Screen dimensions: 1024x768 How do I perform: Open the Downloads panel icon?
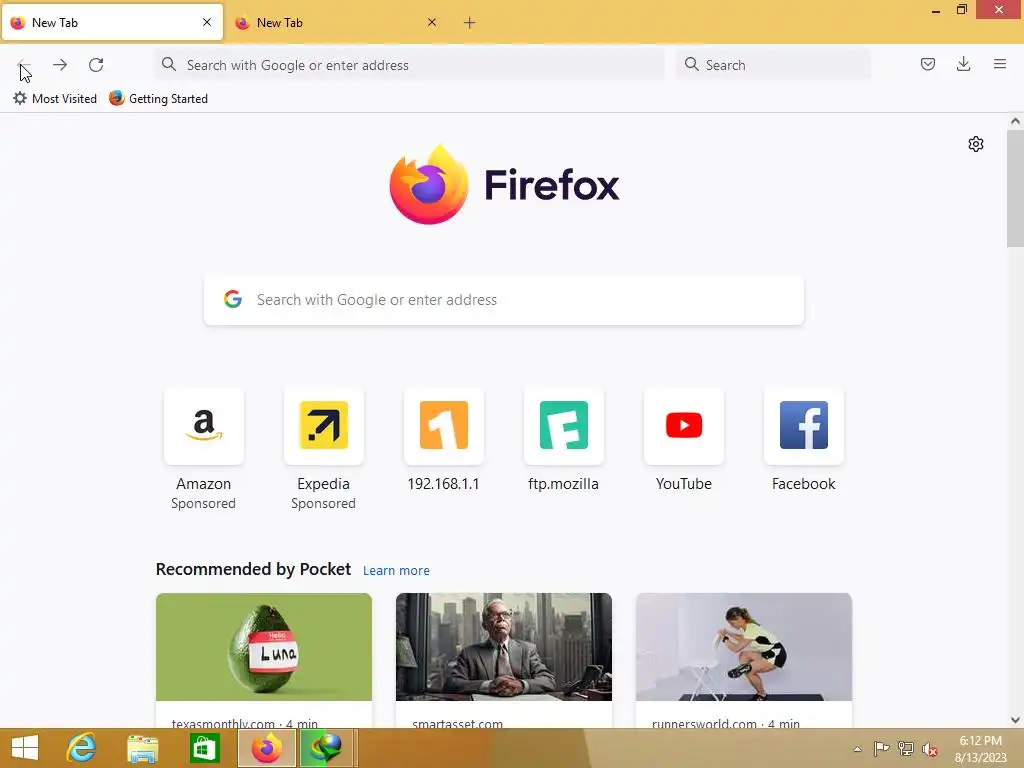[963, 64]
